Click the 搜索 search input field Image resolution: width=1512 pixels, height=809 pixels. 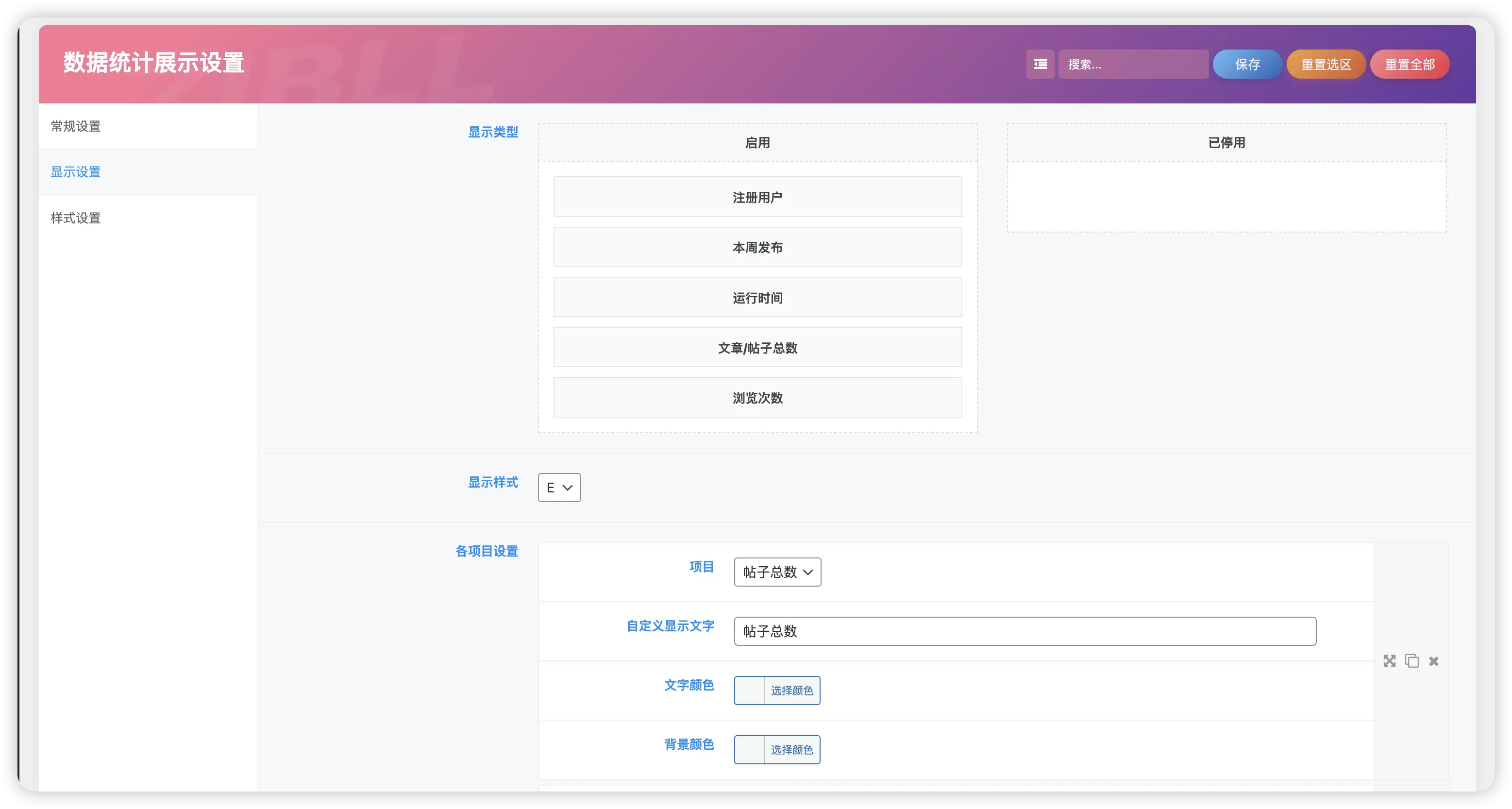[1133, 64]
